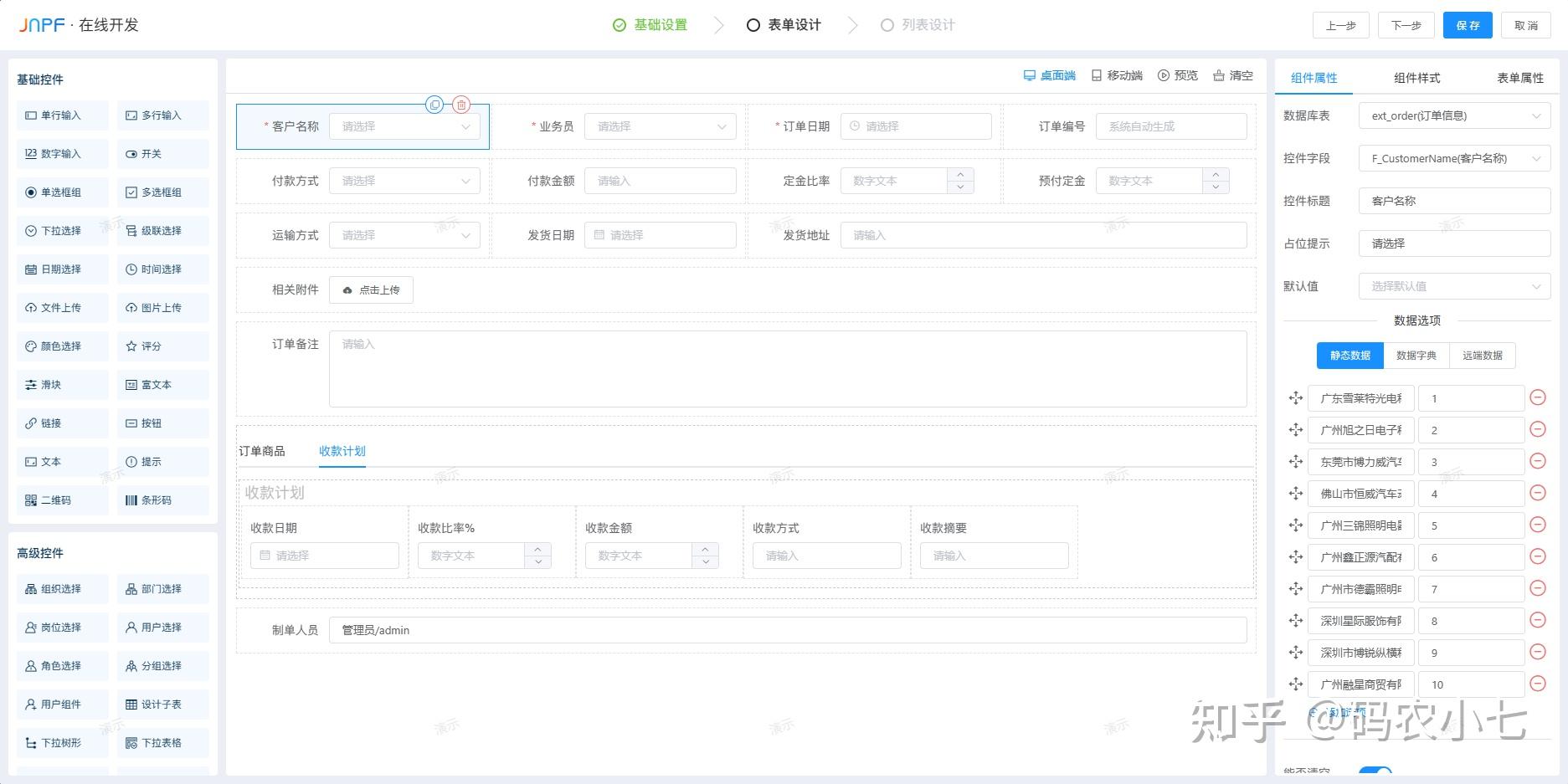
Task: Pick the 颜色选择 color picker control
Action: point(63,346)
